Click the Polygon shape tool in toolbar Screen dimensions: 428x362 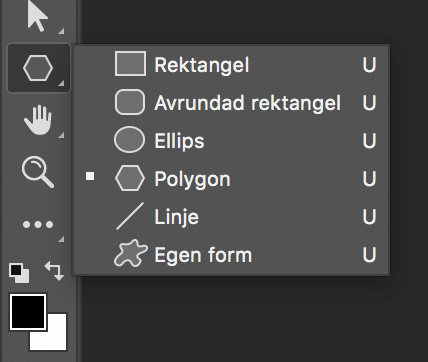38,68
